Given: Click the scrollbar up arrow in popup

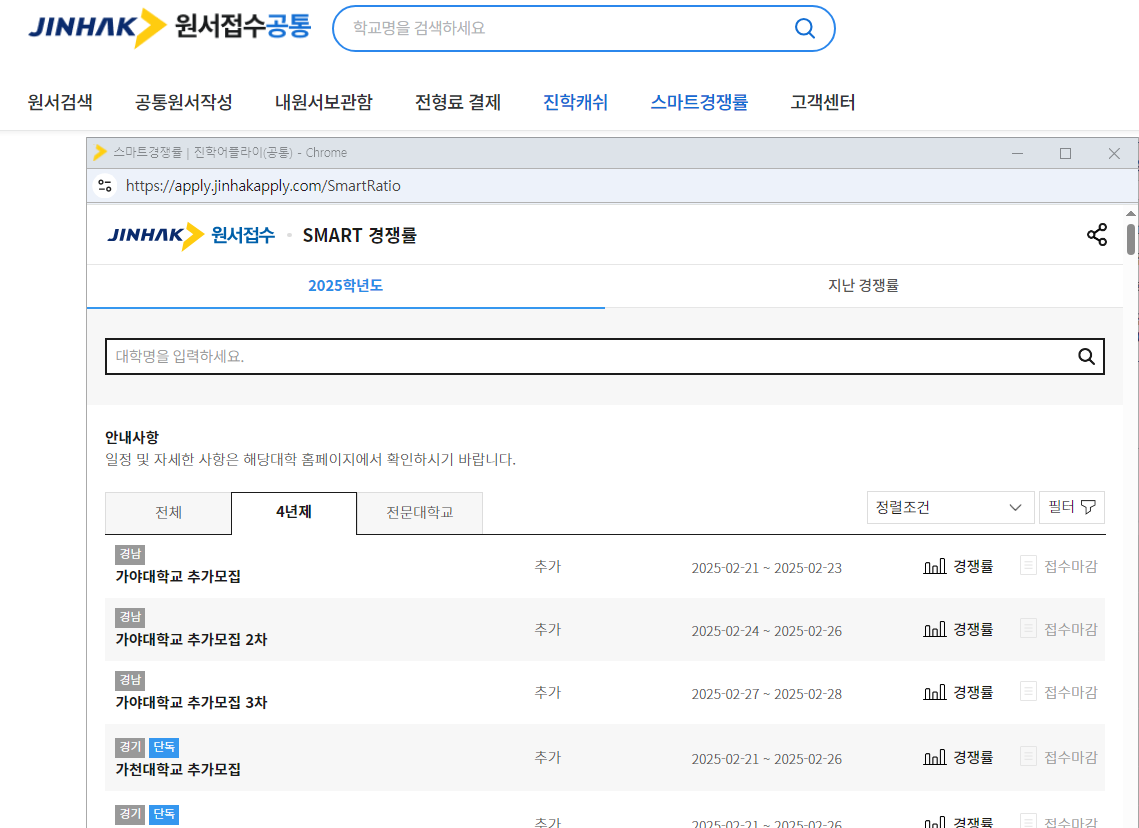Looking at the screenshot, I should click(1131, 214).
